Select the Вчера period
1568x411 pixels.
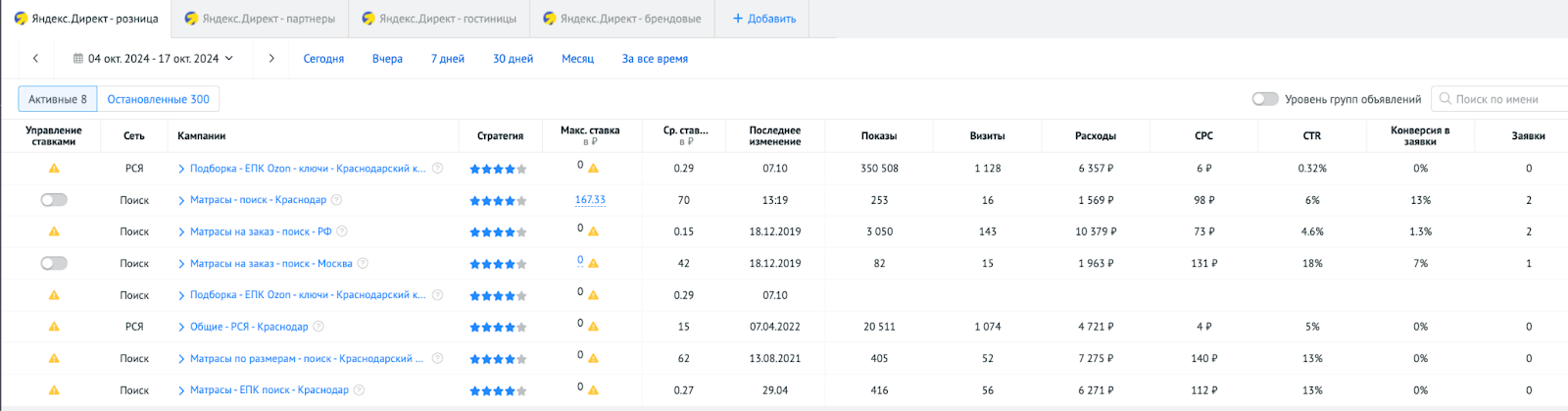pos(387,59)
